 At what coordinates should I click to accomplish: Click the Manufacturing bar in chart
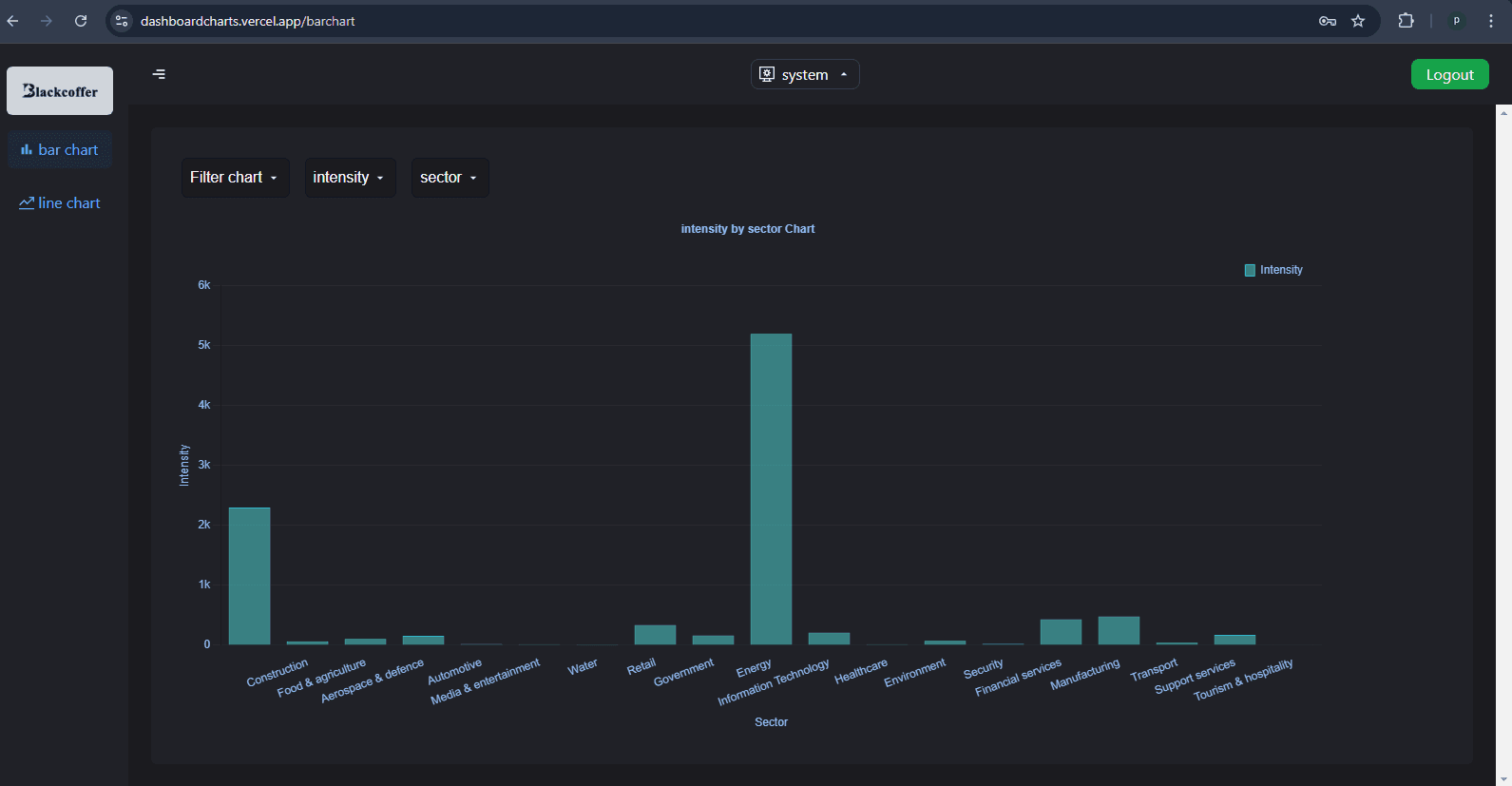pos(1119,630)
